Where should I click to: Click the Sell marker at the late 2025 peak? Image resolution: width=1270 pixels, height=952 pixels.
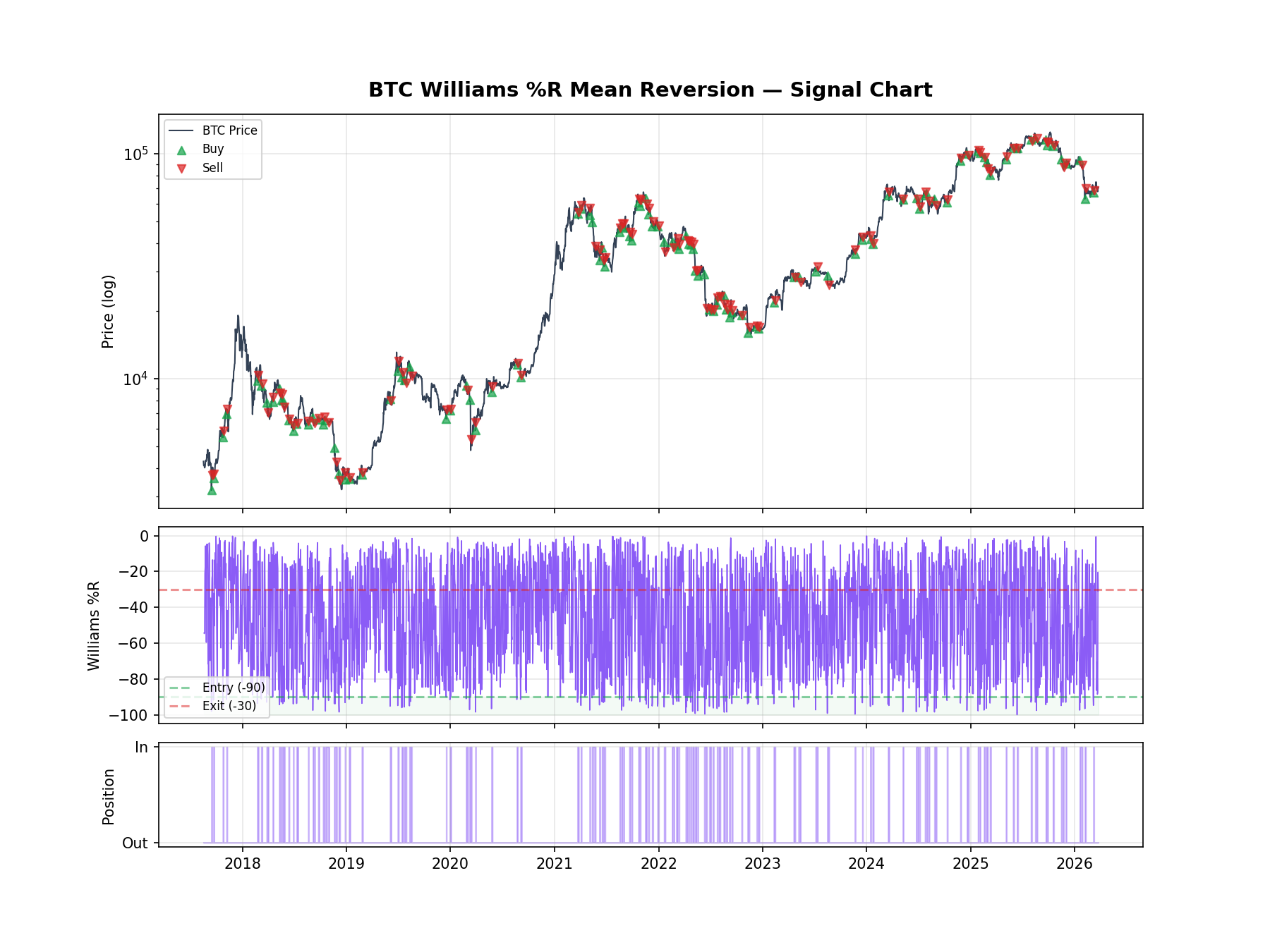tap(1036, 138)
